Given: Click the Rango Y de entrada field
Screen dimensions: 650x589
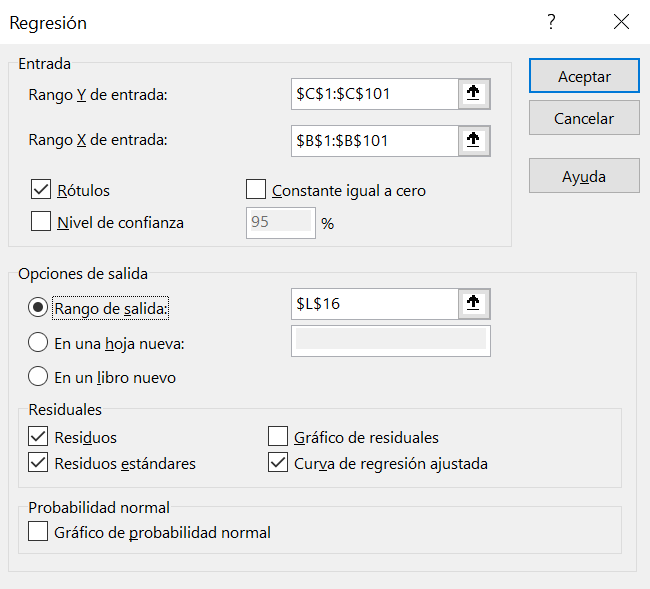Looking at the screenshot, I should point(372,94).
